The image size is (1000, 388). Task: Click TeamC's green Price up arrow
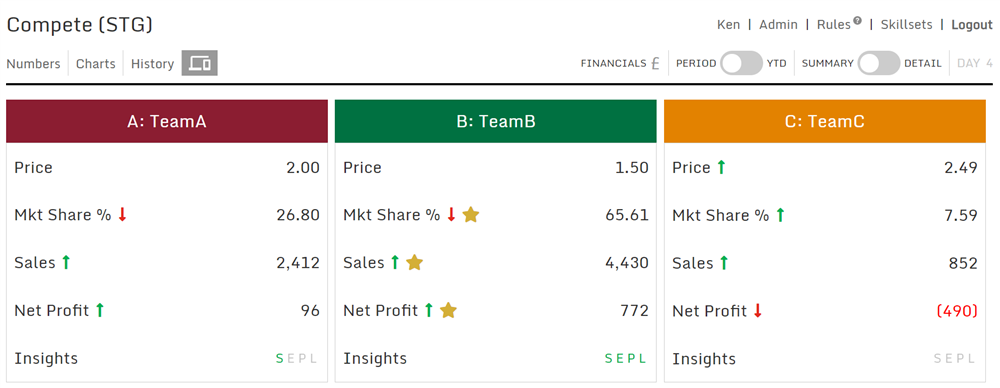(721, 167)
